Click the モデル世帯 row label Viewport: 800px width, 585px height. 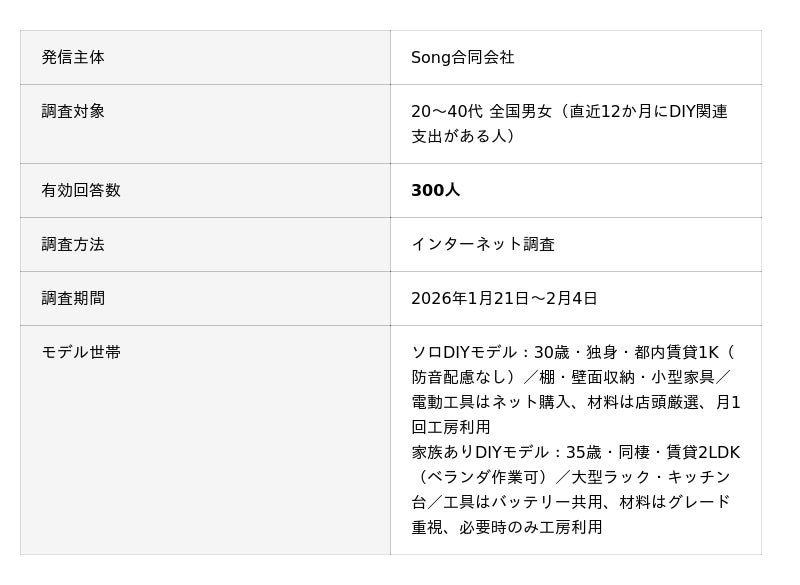[x=81, y=353]
